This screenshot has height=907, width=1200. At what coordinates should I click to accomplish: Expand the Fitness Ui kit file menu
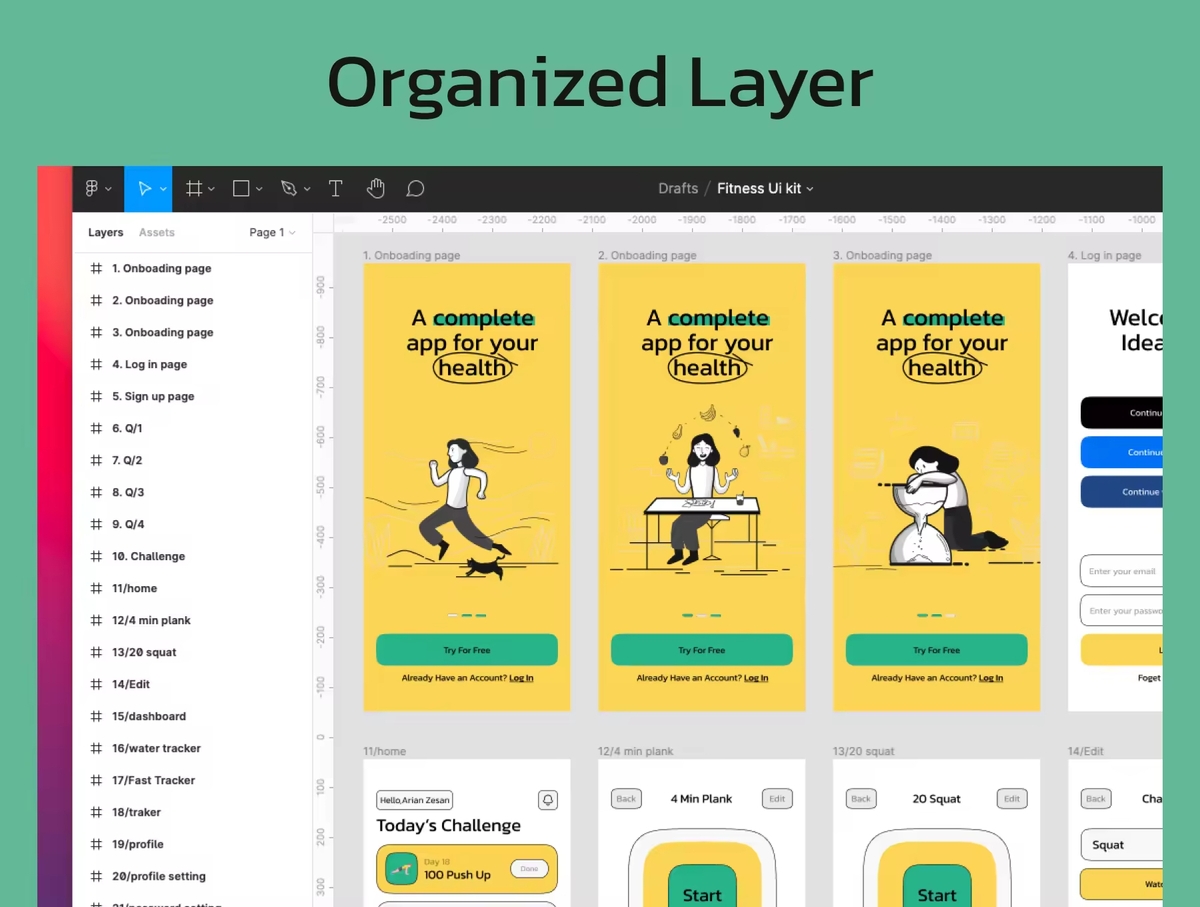765,189
